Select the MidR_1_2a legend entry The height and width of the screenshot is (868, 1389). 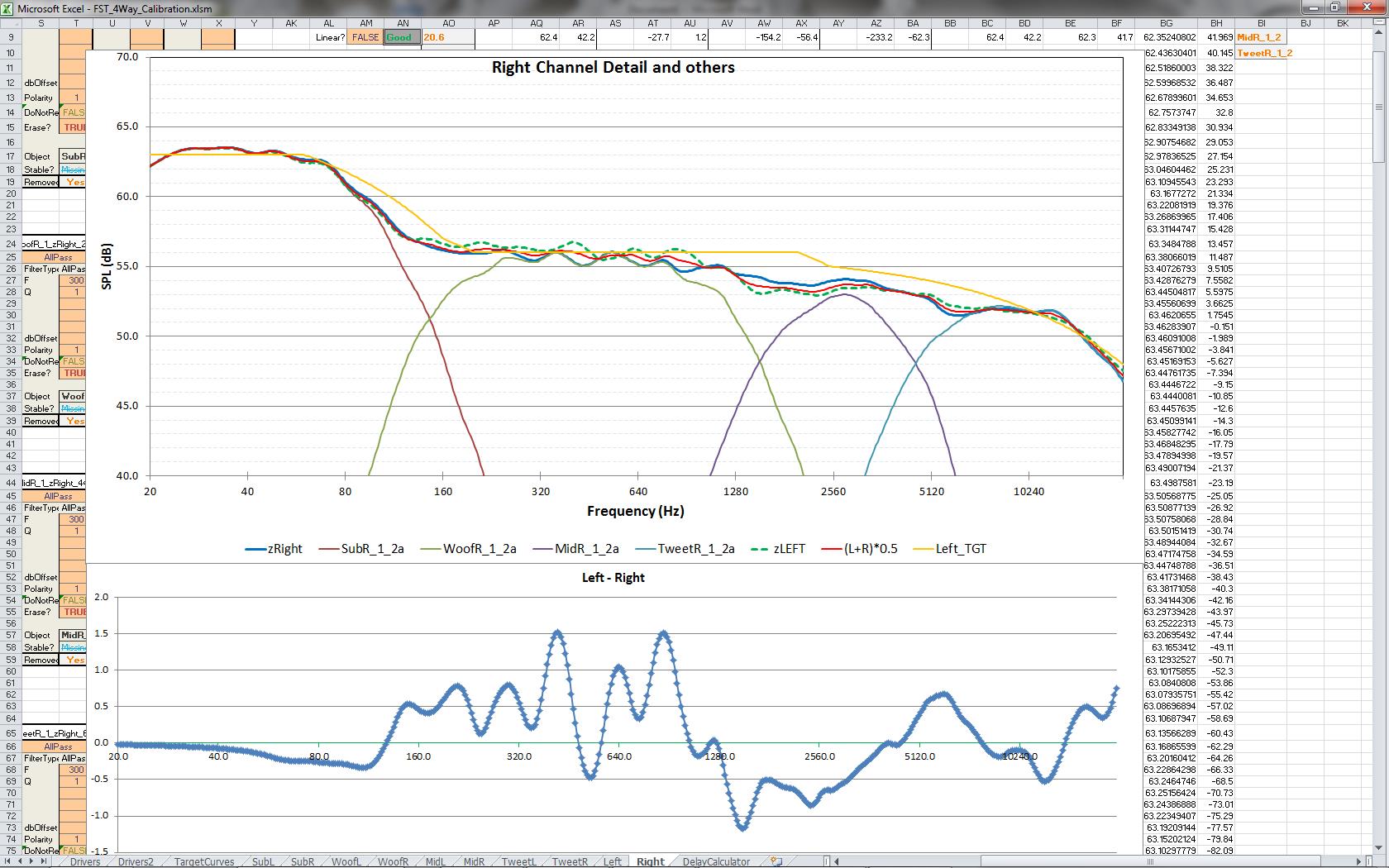pyautogui.click(x=575, y=548)
